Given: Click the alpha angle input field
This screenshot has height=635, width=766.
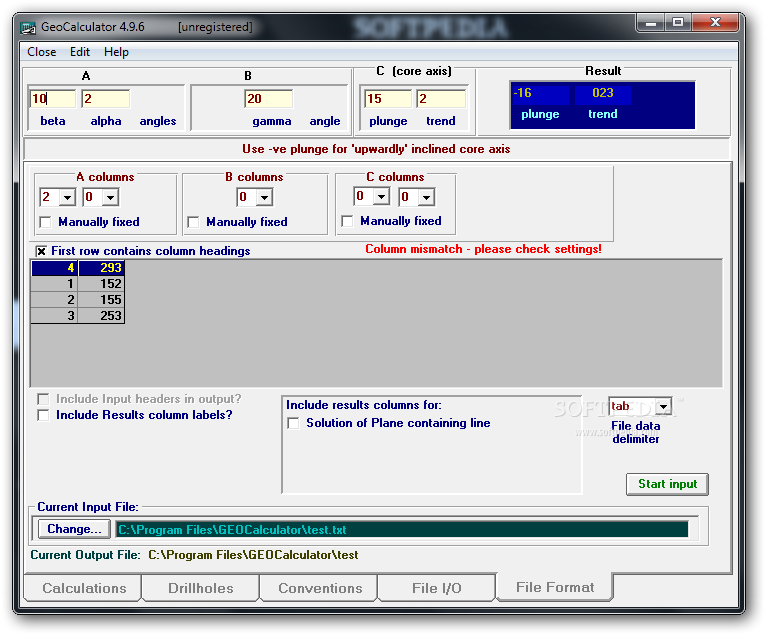Looking at the screenshot, I should 106,99.
